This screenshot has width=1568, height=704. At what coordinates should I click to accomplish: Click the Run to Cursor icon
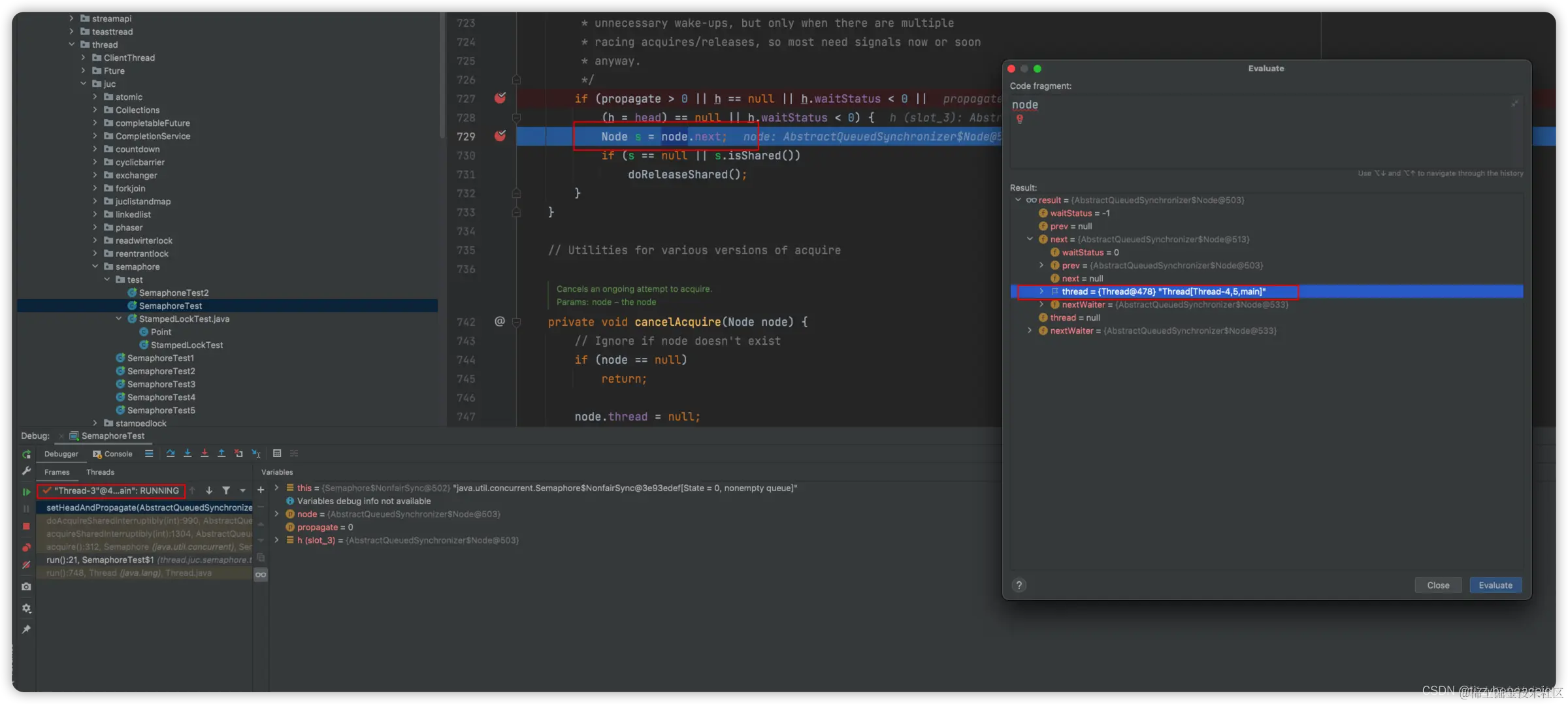pos(256,453)
